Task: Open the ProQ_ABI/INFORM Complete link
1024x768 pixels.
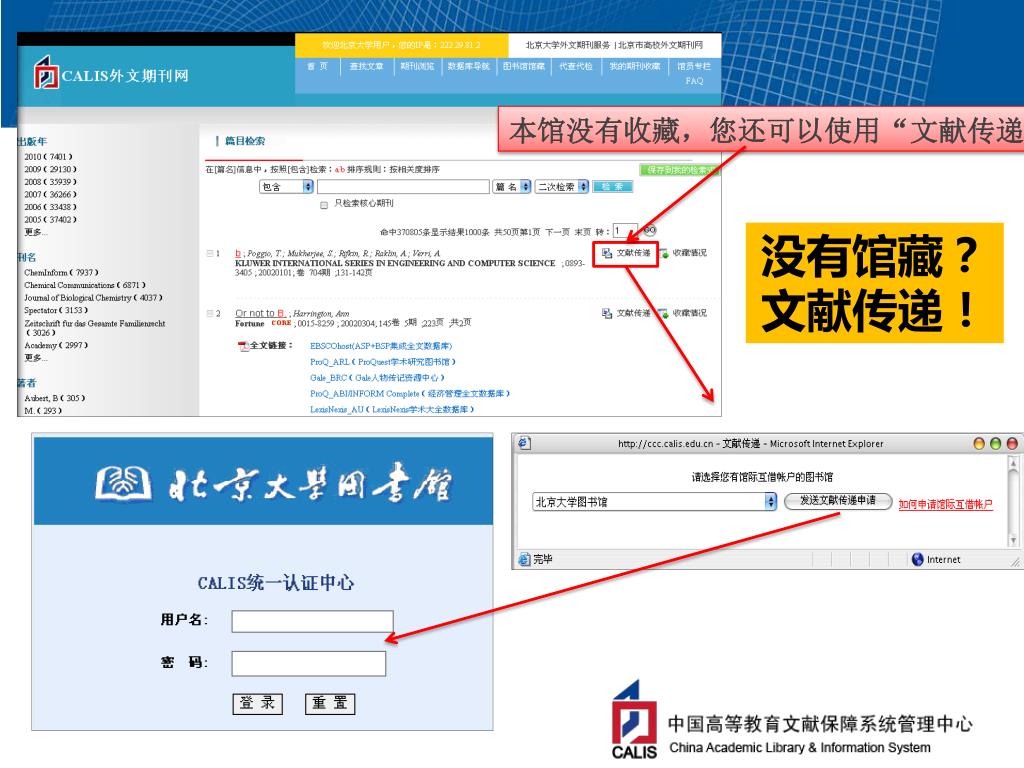Action: pyautogui.click(x=409, y=394)
